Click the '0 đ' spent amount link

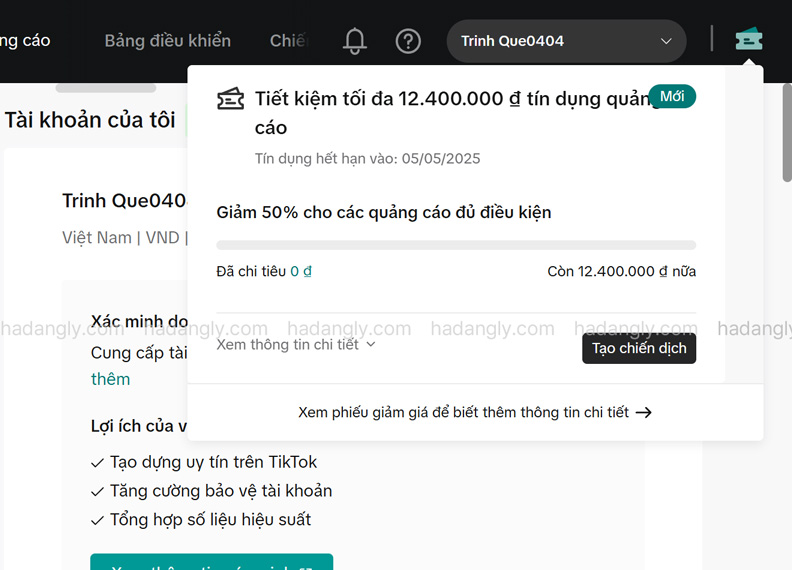(x=301, y=271)
